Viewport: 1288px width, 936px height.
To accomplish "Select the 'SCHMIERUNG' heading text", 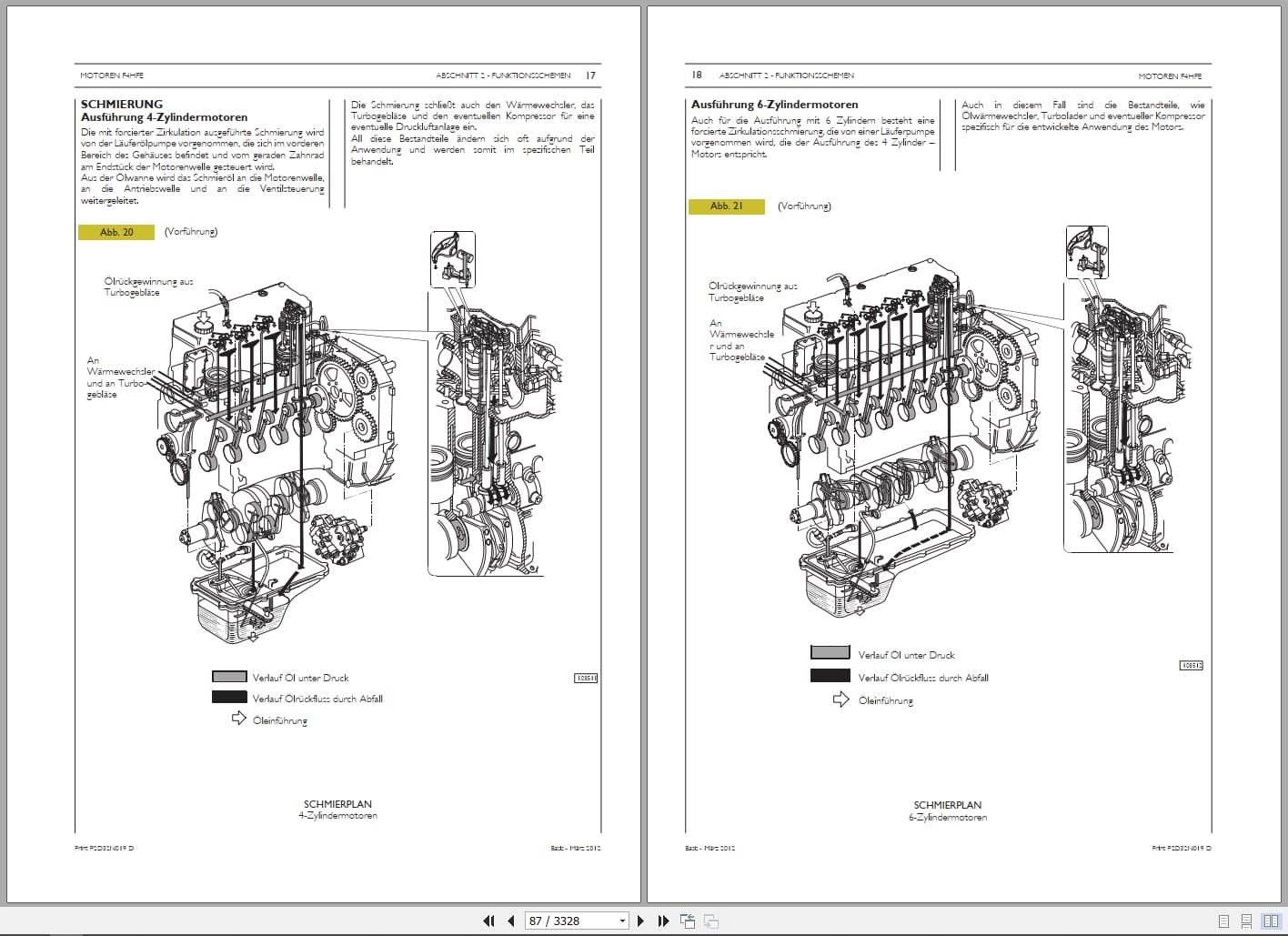I will pos(122,104).
